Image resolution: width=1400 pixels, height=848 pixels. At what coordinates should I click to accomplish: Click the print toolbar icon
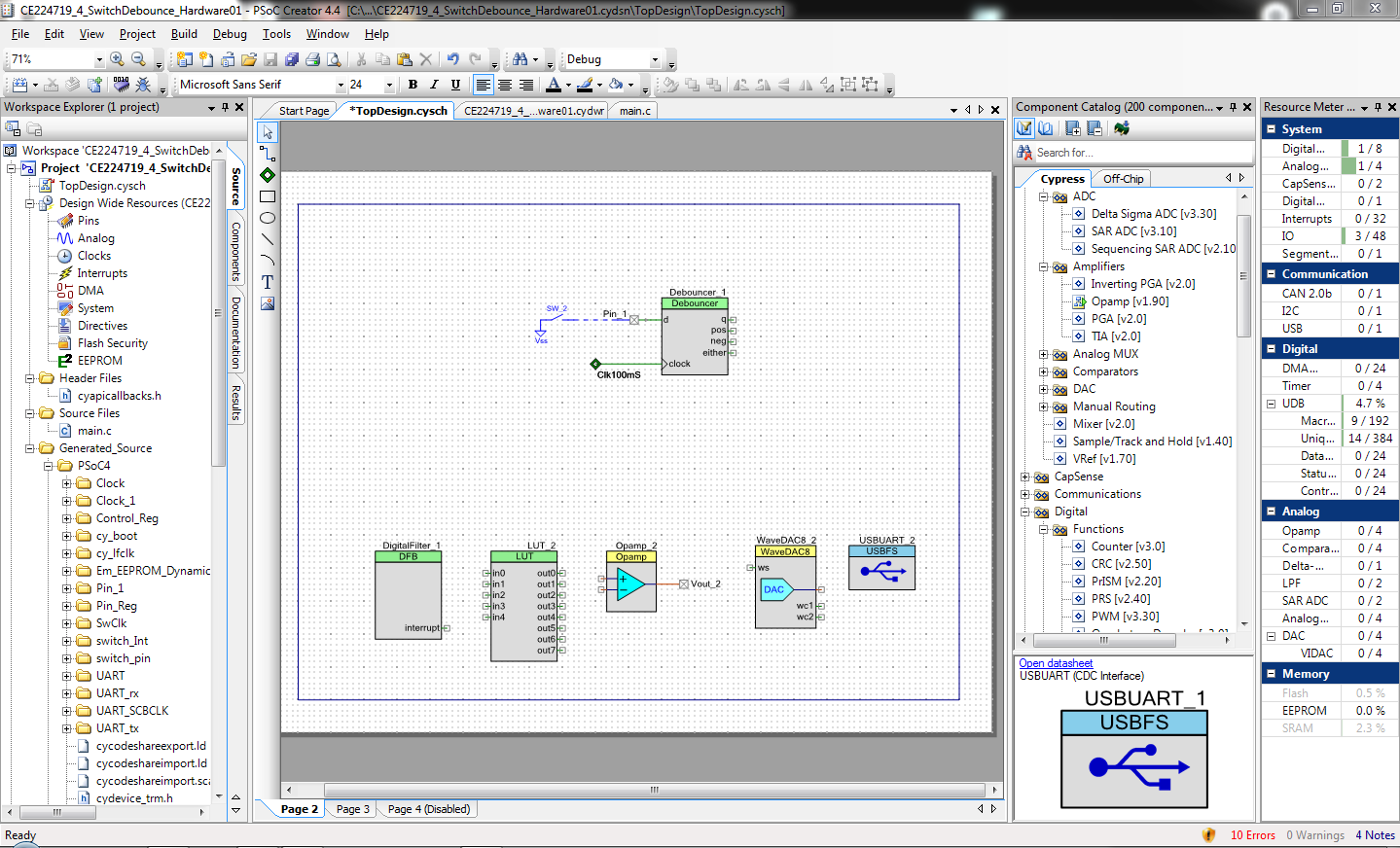[x=312, y=59]
